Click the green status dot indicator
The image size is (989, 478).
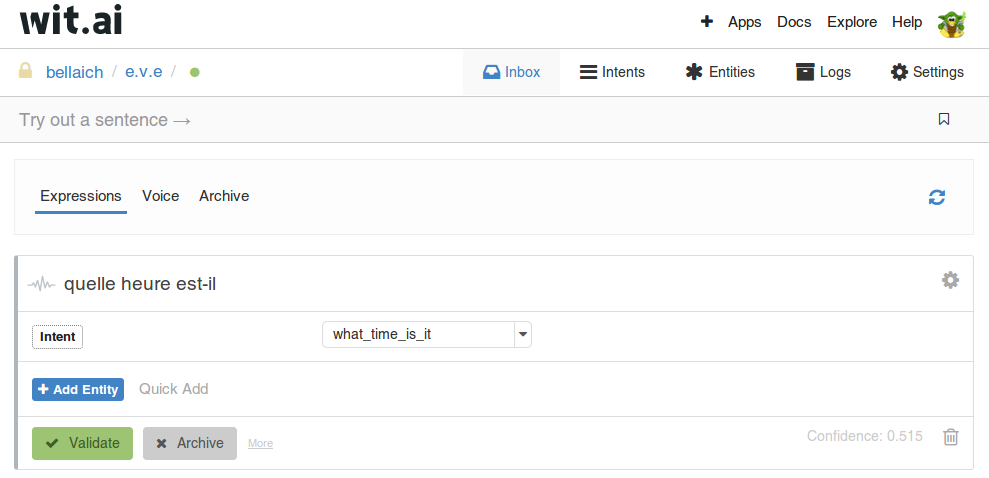pyautogui.click(x=195, y=73)
